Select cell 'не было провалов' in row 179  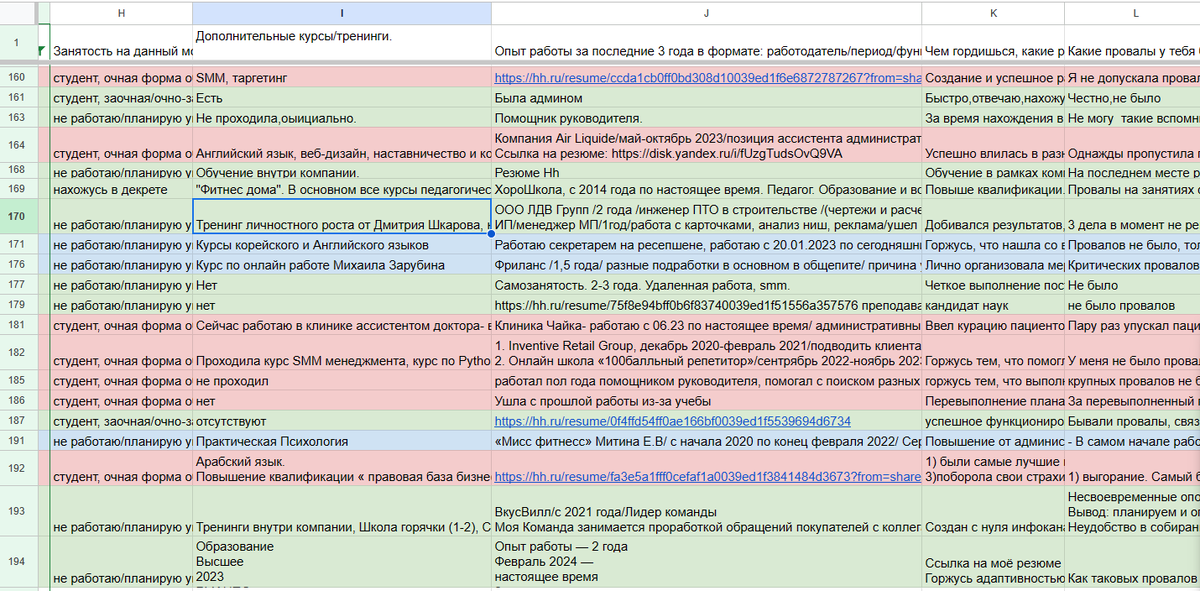click(x=1132, y=305)
